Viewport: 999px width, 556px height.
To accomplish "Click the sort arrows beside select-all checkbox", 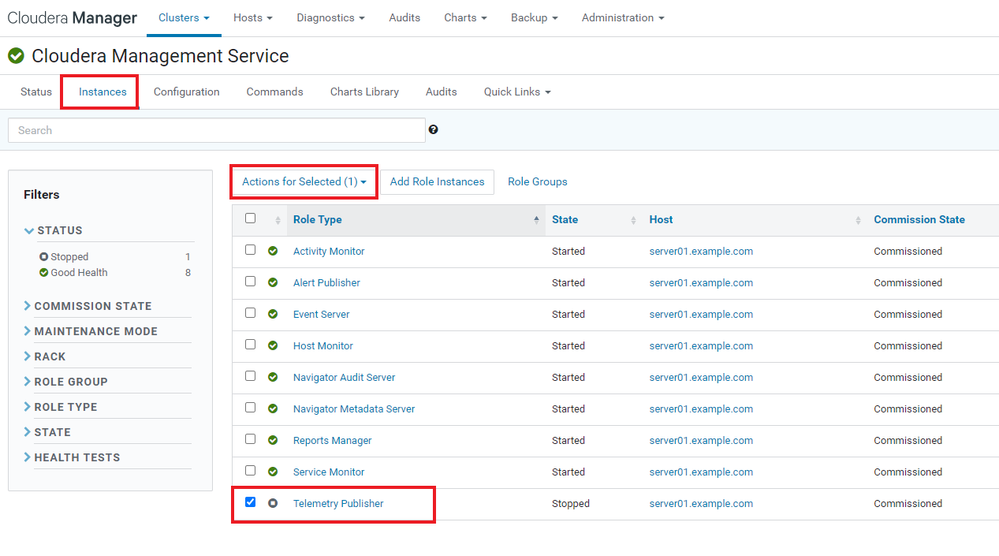I will coord(278,220).
